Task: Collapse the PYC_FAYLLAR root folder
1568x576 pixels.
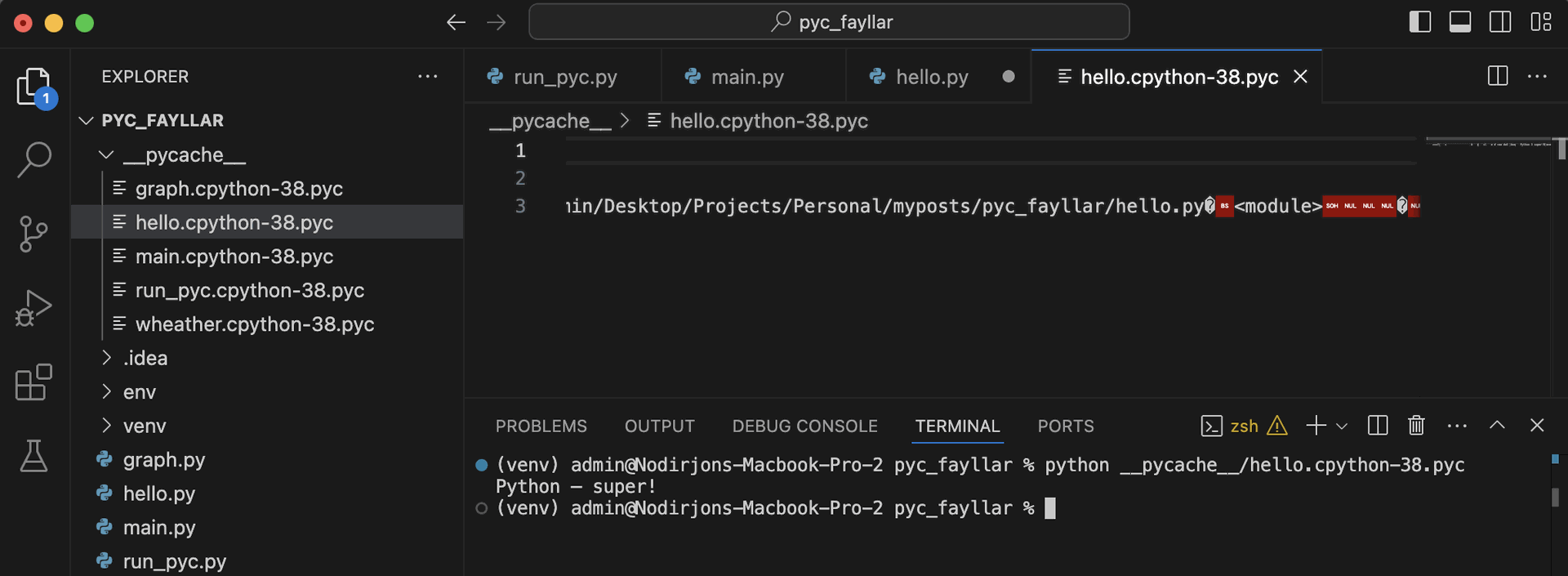Action: coord(267,120)
